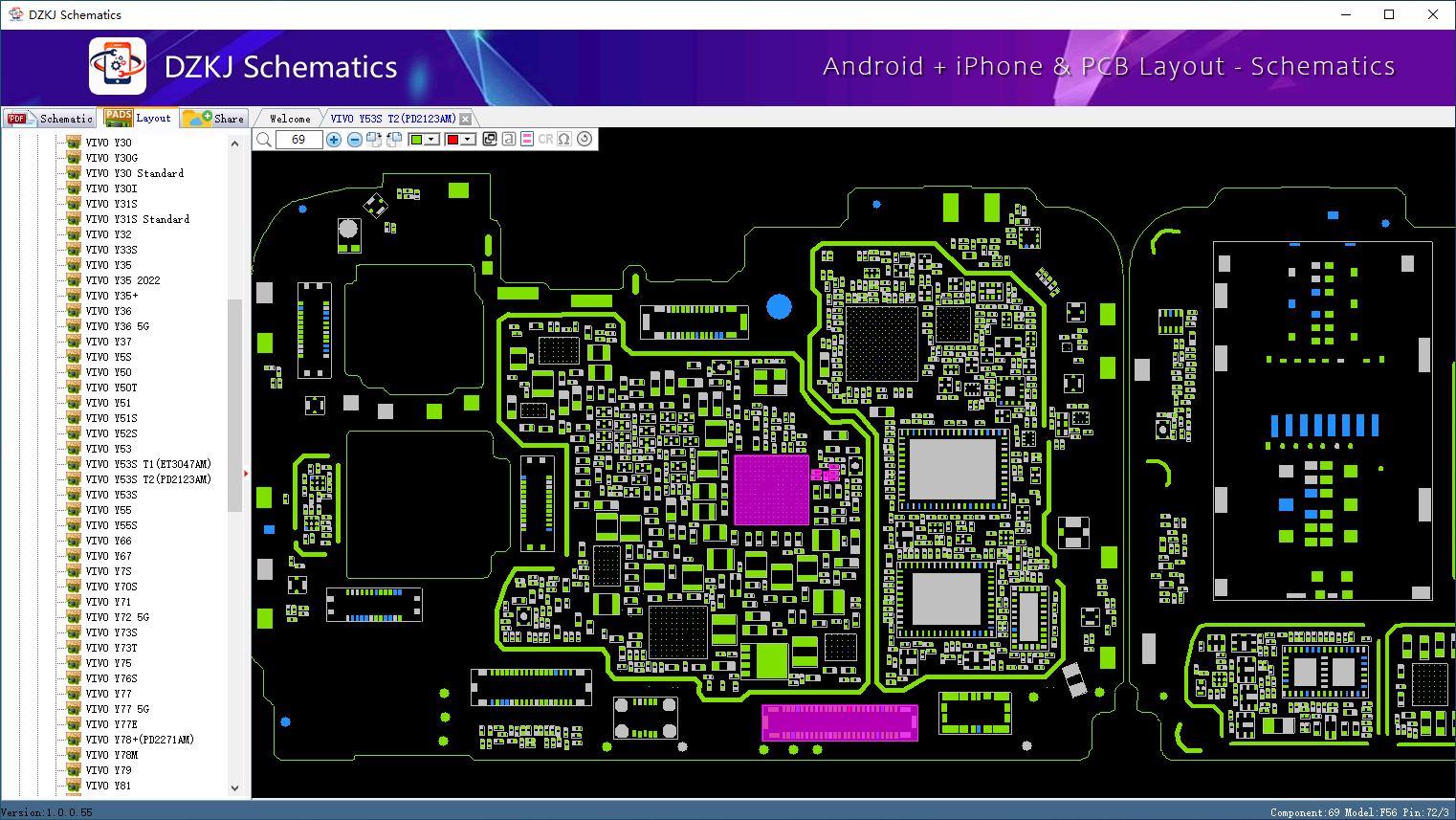Open the red color dropdown arrow

point(468,140)
